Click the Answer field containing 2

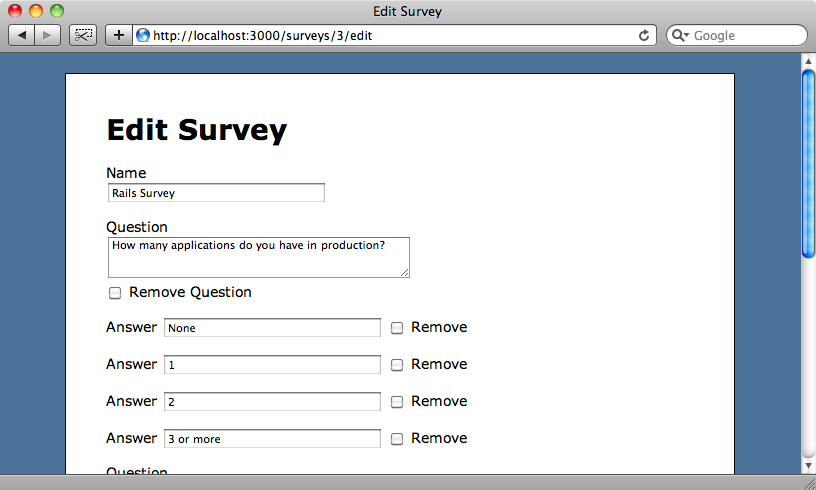click(272, 402)
